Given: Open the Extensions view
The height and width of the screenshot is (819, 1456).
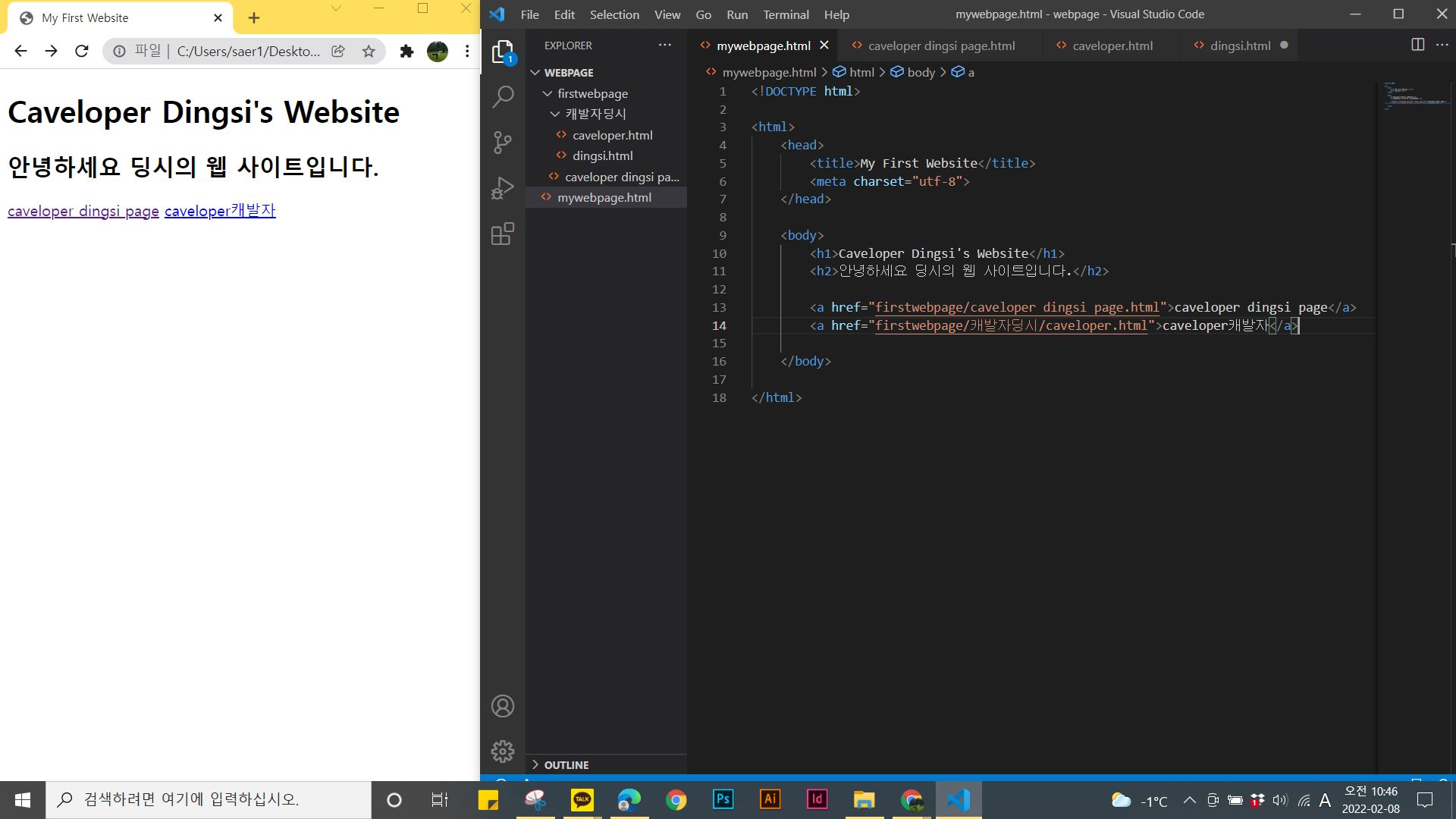Looking at the screenshot, I should coord(503,234).
